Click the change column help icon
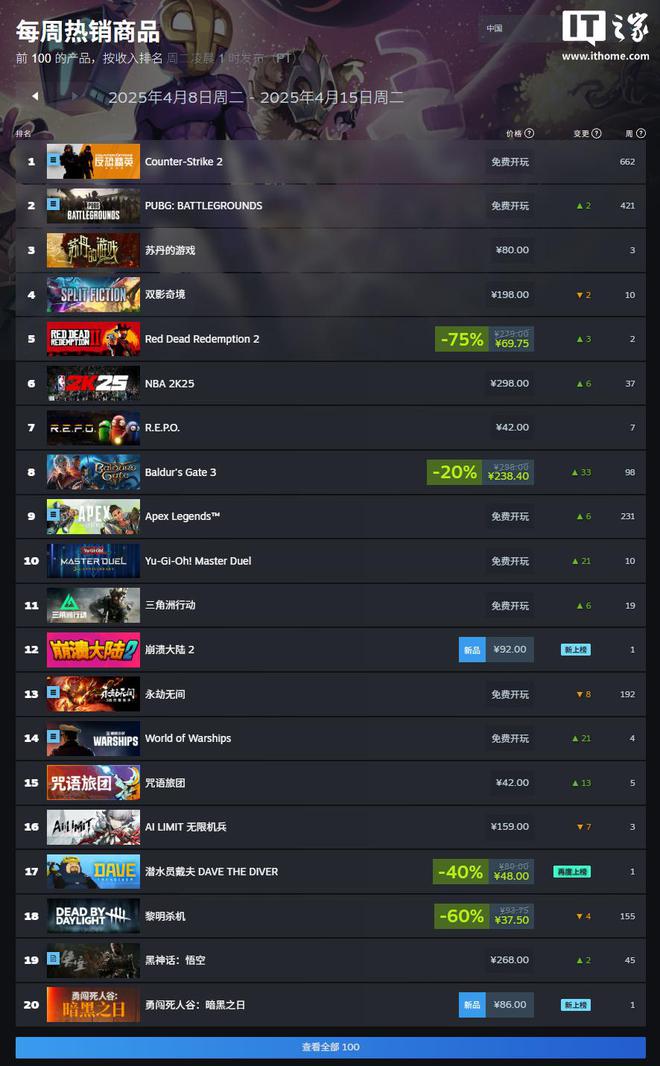Viewport: 660px width, 1066px height. (596, 133)
